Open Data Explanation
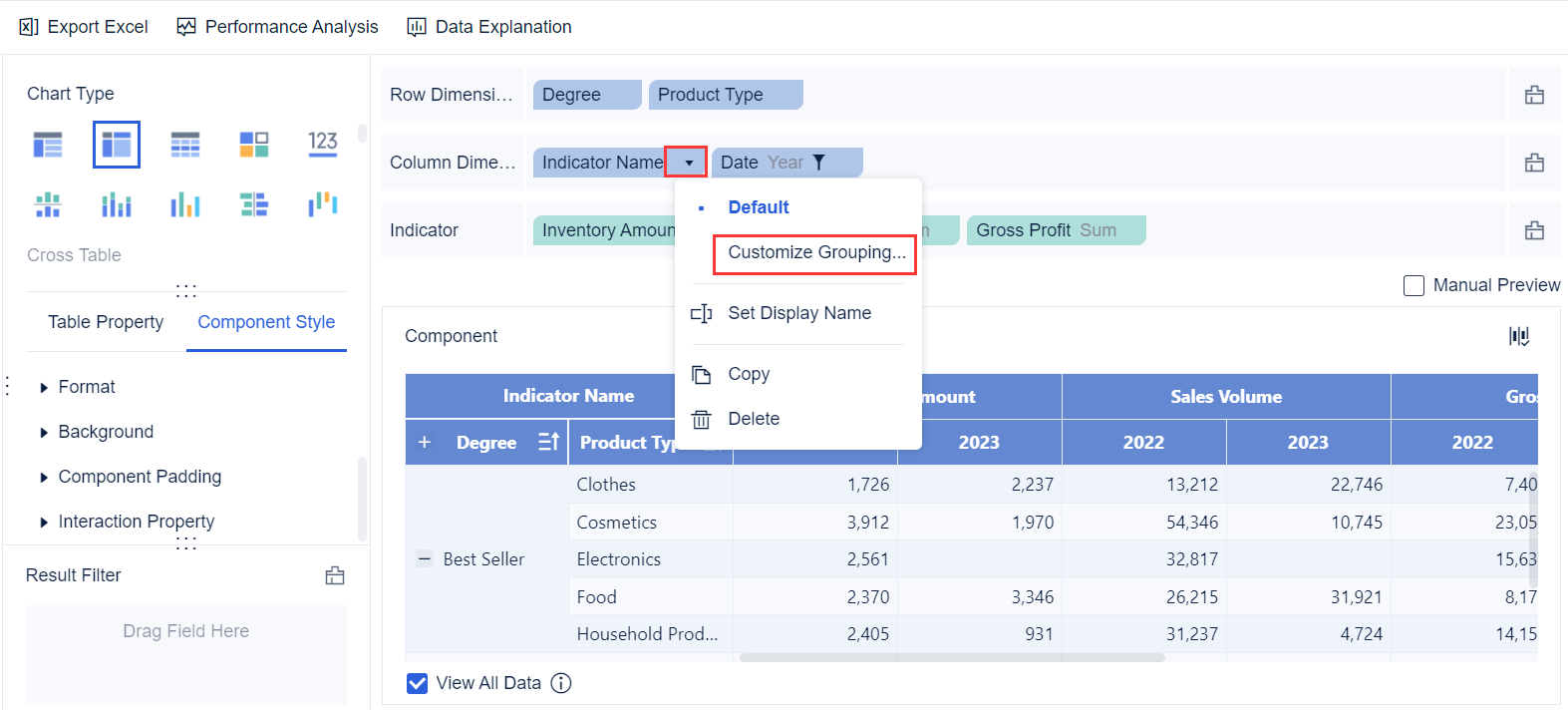1568x710 pixels. [489, 27]
